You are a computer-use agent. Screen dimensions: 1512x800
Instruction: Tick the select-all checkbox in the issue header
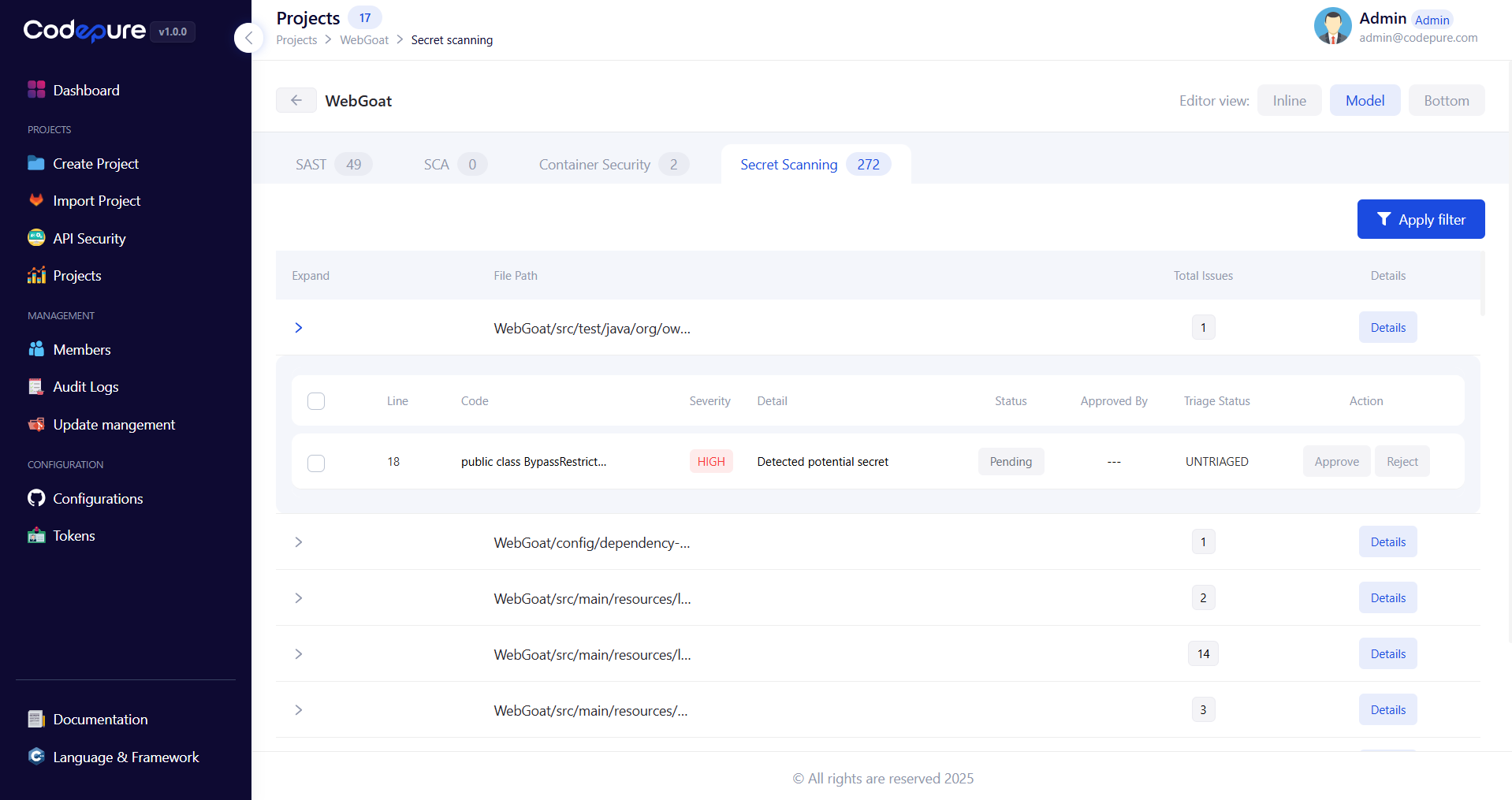316,401
